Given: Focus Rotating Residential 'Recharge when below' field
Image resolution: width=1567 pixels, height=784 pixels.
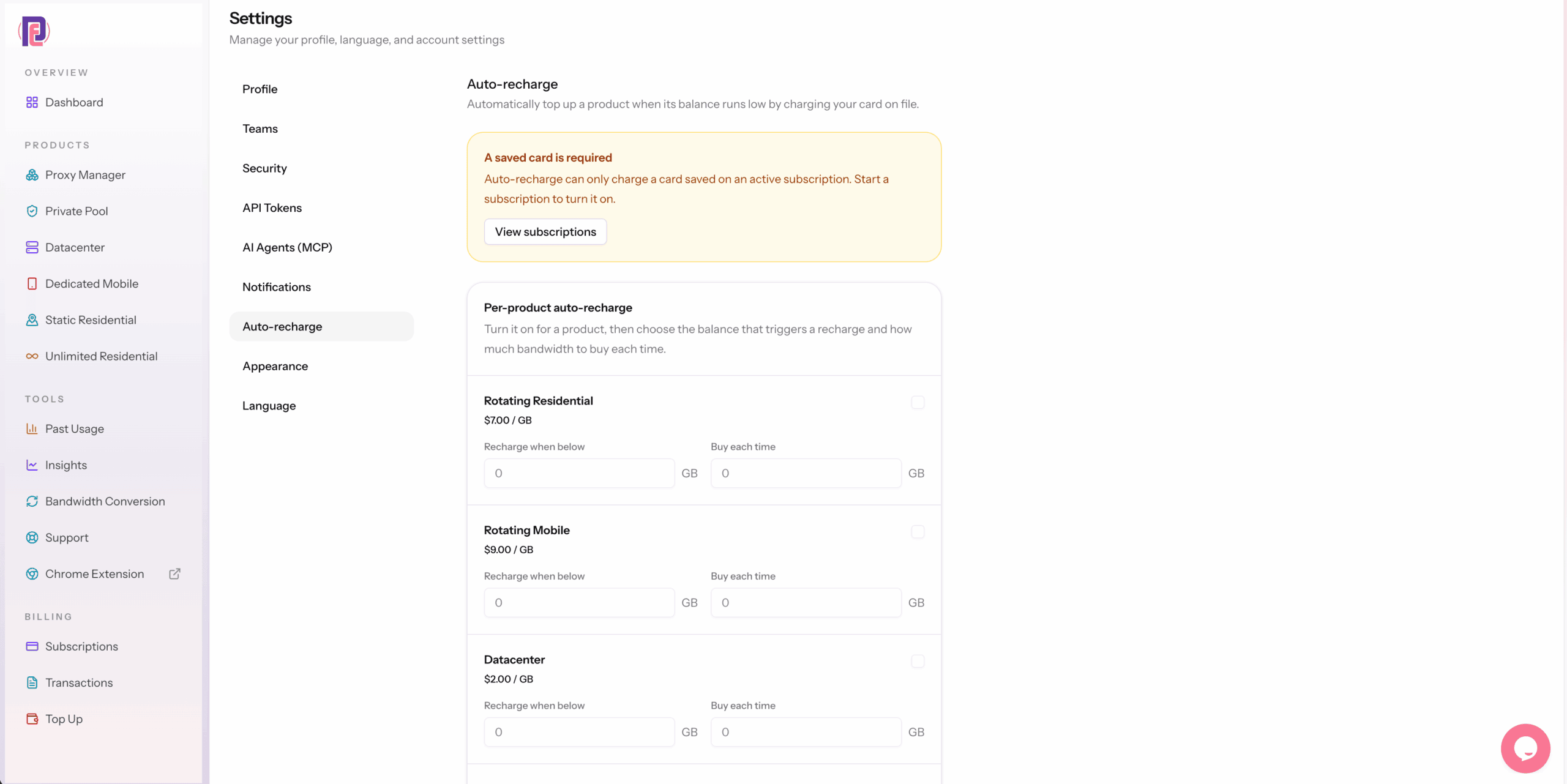Looking at the screenshot, I should (x=579, y=473).
